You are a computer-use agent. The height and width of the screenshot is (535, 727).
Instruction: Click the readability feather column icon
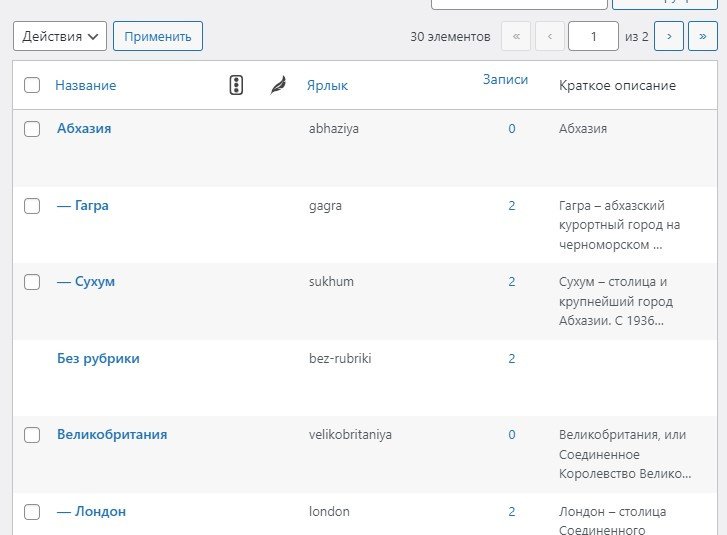[x=278, y=85]
